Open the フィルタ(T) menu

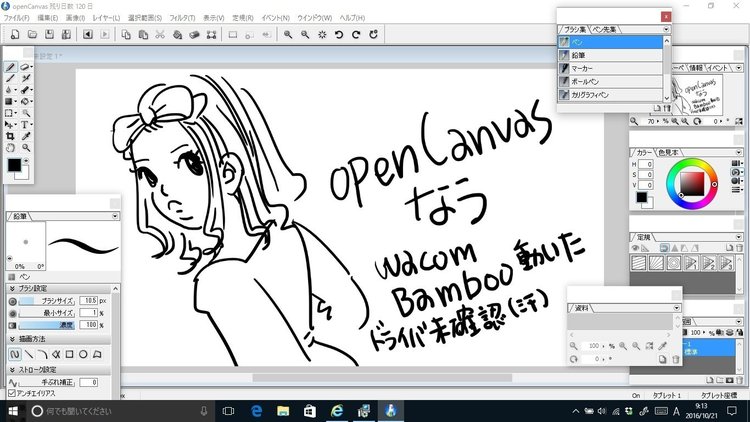click(182, 18)
